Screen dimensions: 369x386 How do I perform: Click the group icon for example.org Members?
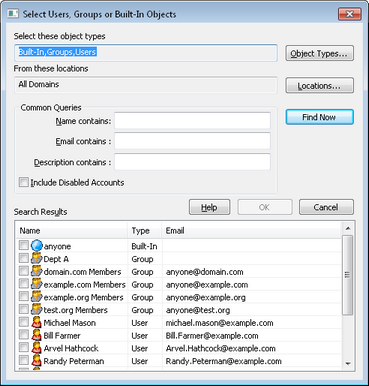point(37,297)
